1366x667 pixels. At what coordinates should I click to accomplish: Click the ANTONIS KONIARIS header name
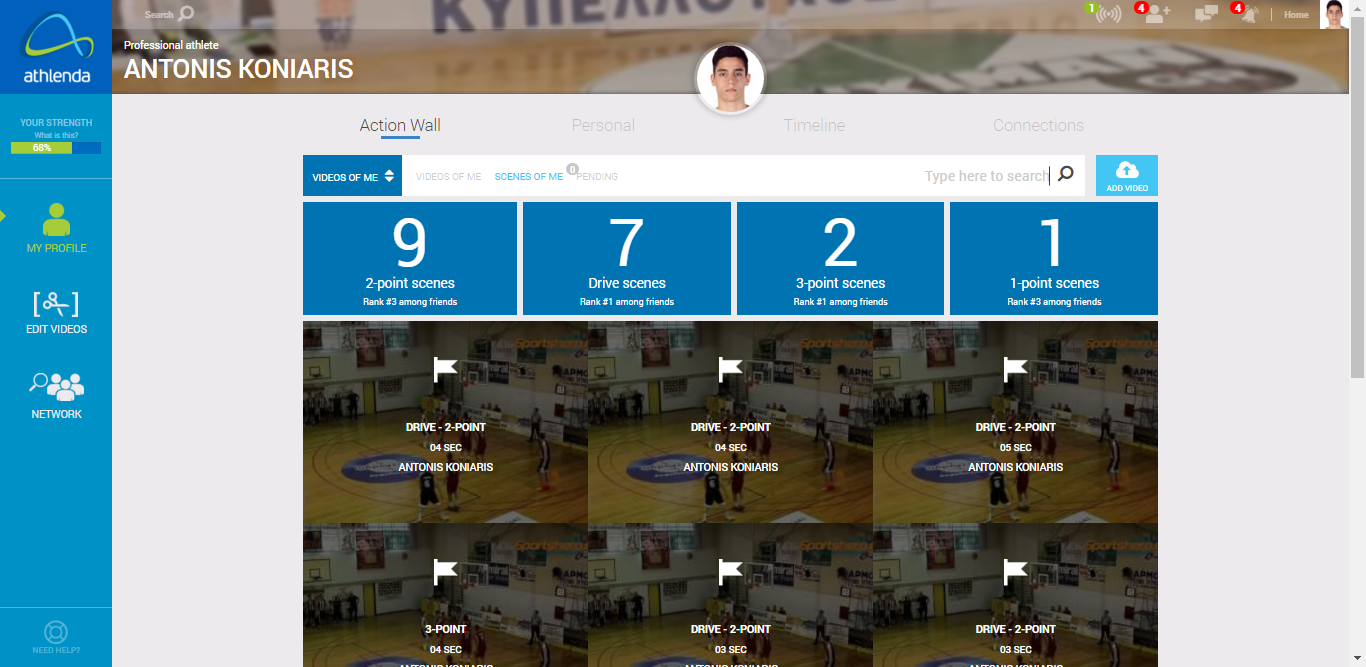click(x=238, y=69)
